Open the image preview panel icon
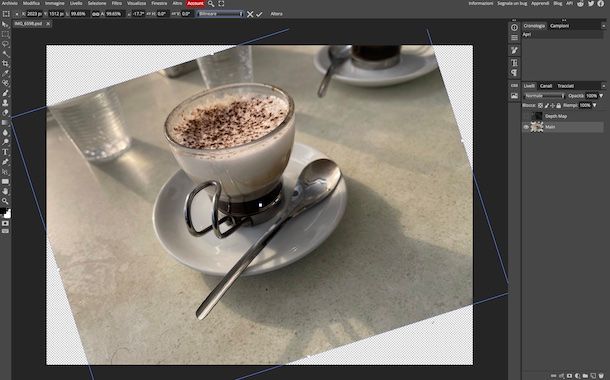The image size is (610, 380). [x=514, y=96]
